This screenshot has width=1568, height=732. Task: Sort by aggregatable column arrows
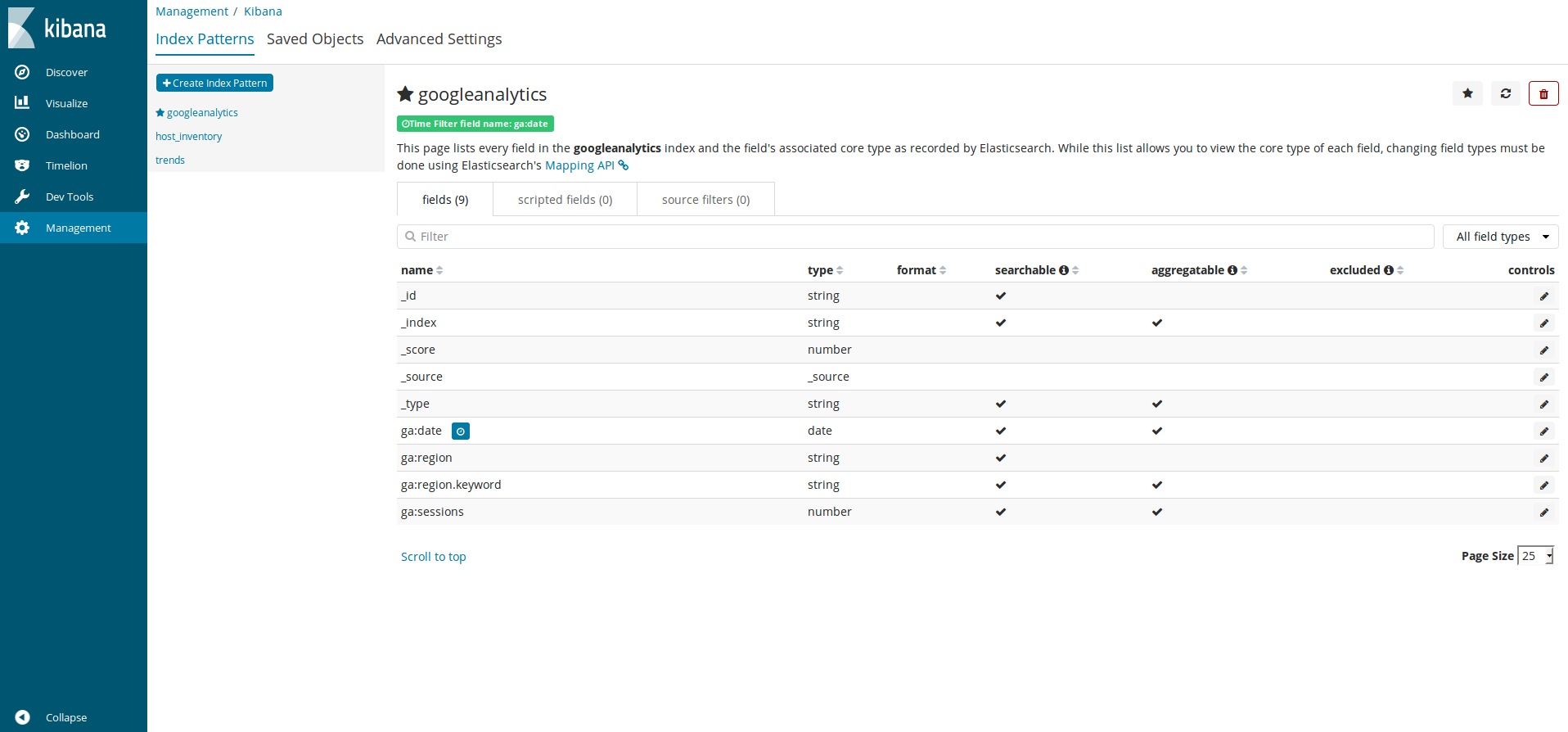pos(1244,270)
